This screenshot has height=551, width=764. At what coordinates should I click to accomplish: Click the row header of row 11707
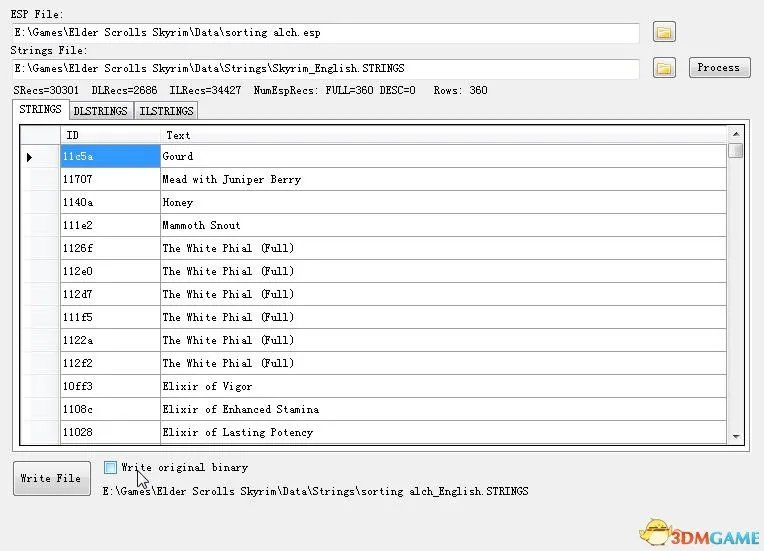click(x=40, y=179)
